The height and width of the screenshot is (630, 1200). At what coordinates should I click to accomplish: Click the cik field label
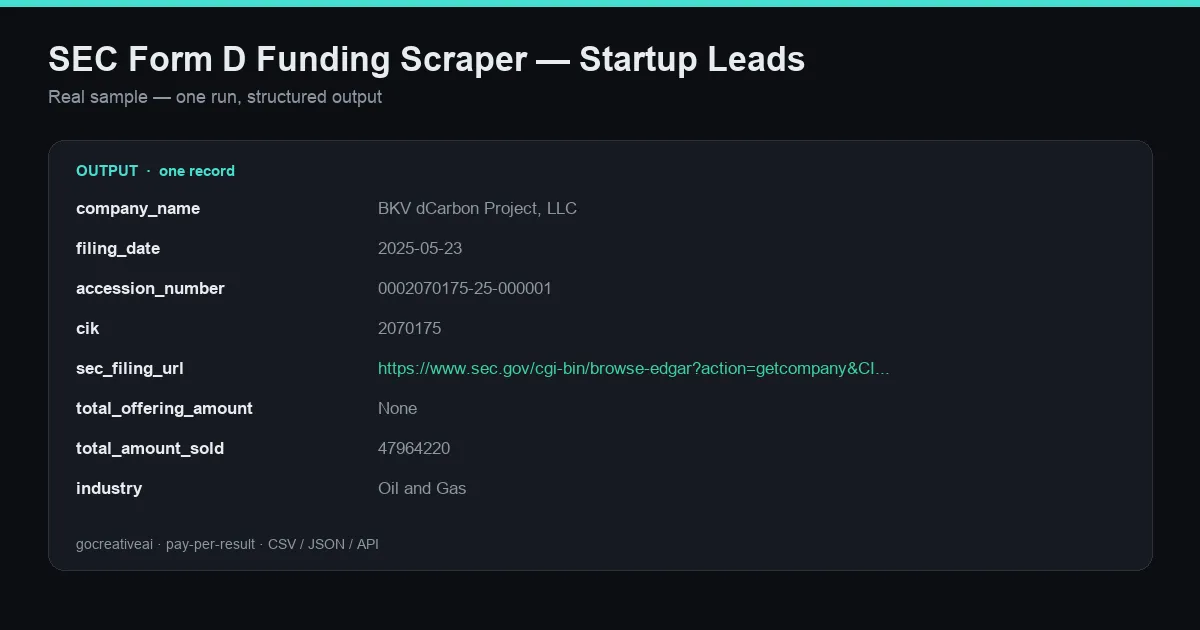[x=88, y=328]
